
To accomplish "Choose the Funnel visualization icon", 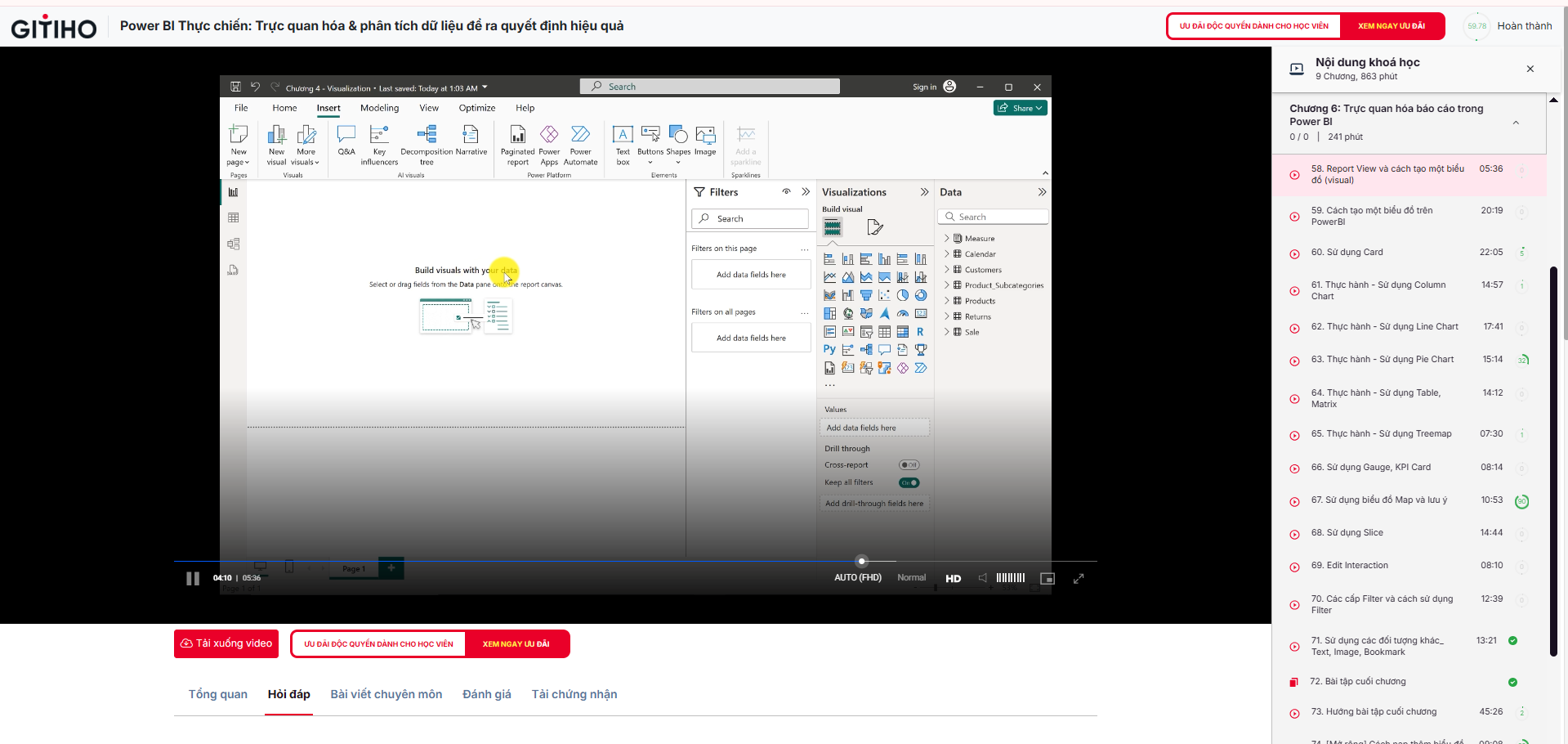I will (866, 295).
